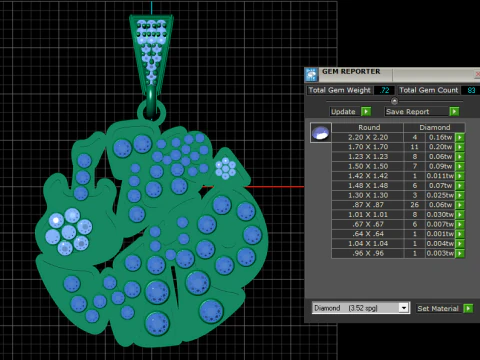480x360 pixels.
Task: Select the 1.04 X 1.04 size cell
Action: 368,244
